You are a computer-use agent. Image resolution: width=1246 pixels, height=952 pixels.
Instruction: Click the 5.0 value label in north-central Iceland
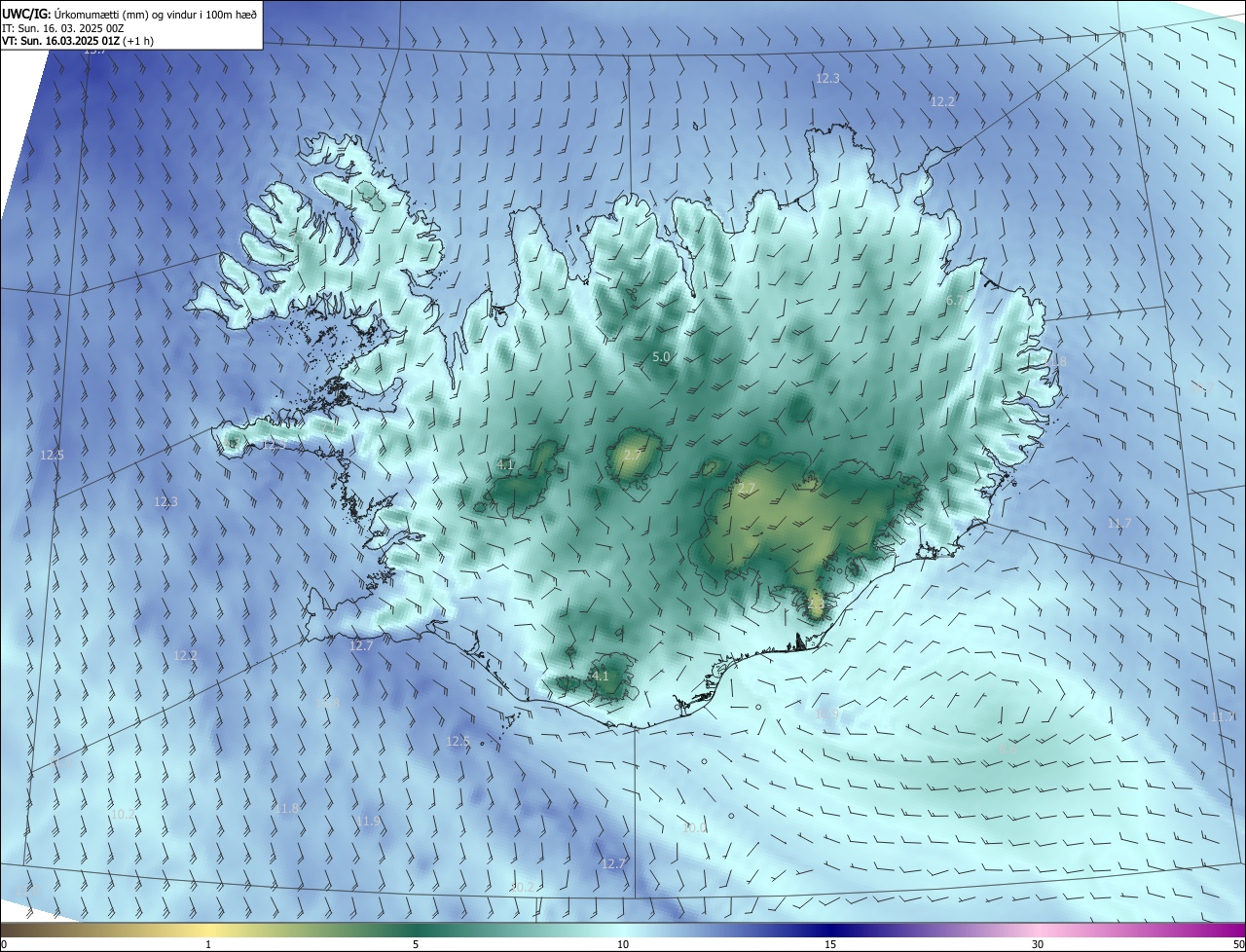(661, 357)
